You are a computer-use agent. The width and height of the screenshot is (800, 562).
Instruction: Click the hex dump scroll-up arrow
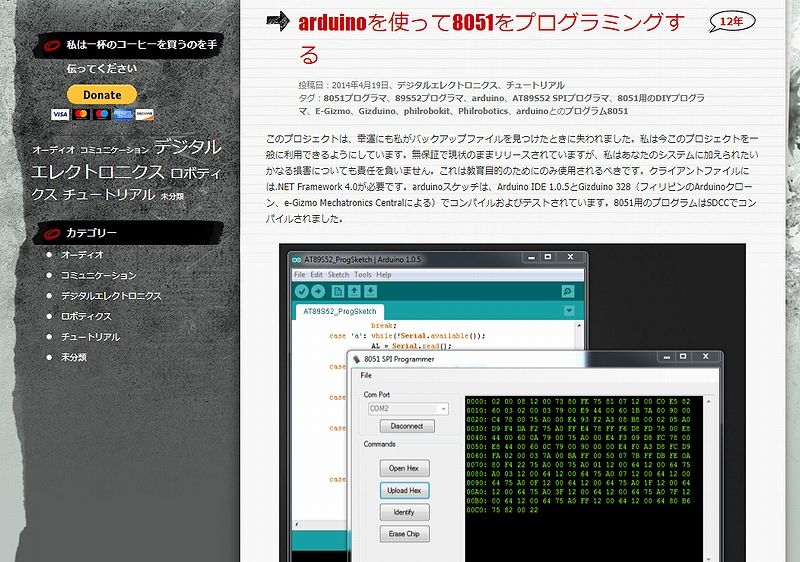click(708, 401)
